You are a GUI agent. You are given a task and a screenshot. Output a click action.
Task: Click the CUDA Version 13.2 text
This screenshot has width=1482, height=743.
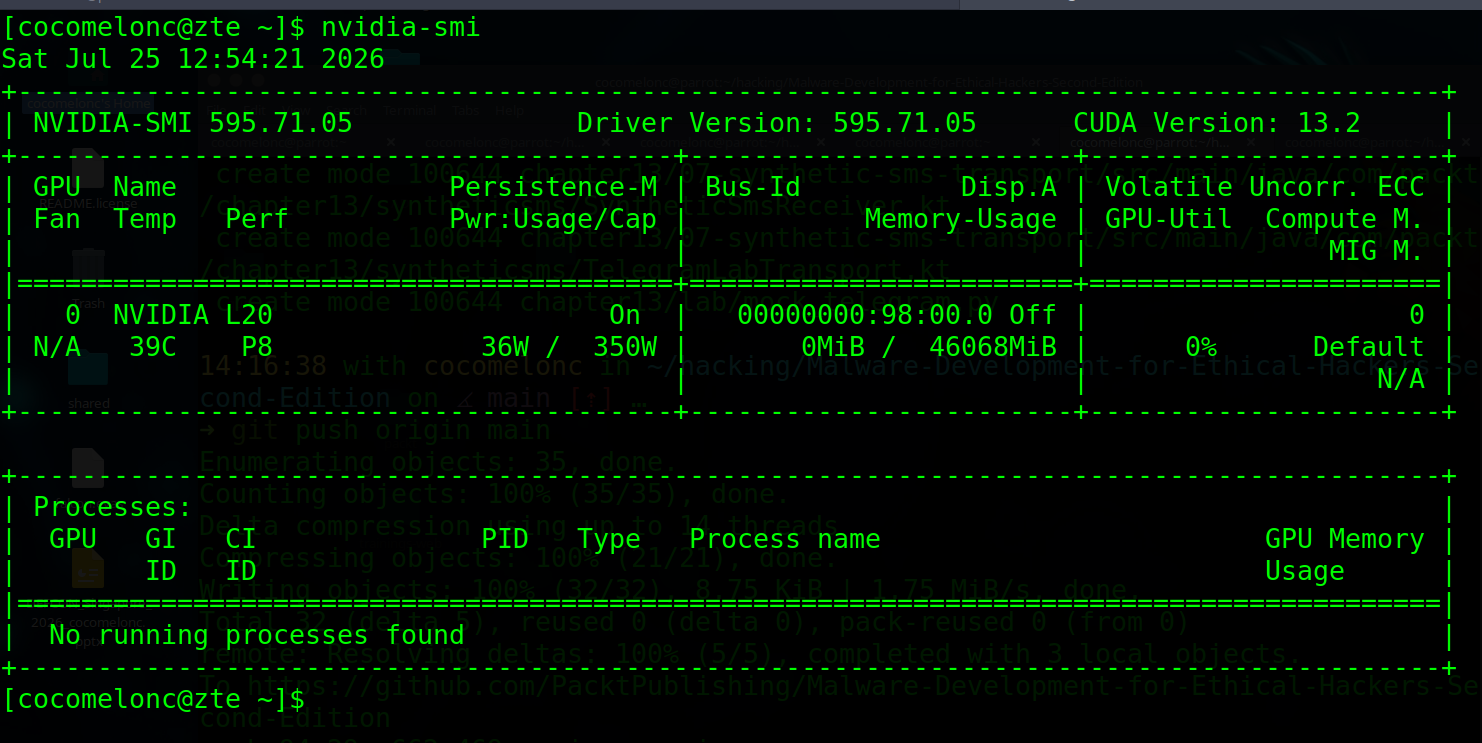tap(1217, 123)
